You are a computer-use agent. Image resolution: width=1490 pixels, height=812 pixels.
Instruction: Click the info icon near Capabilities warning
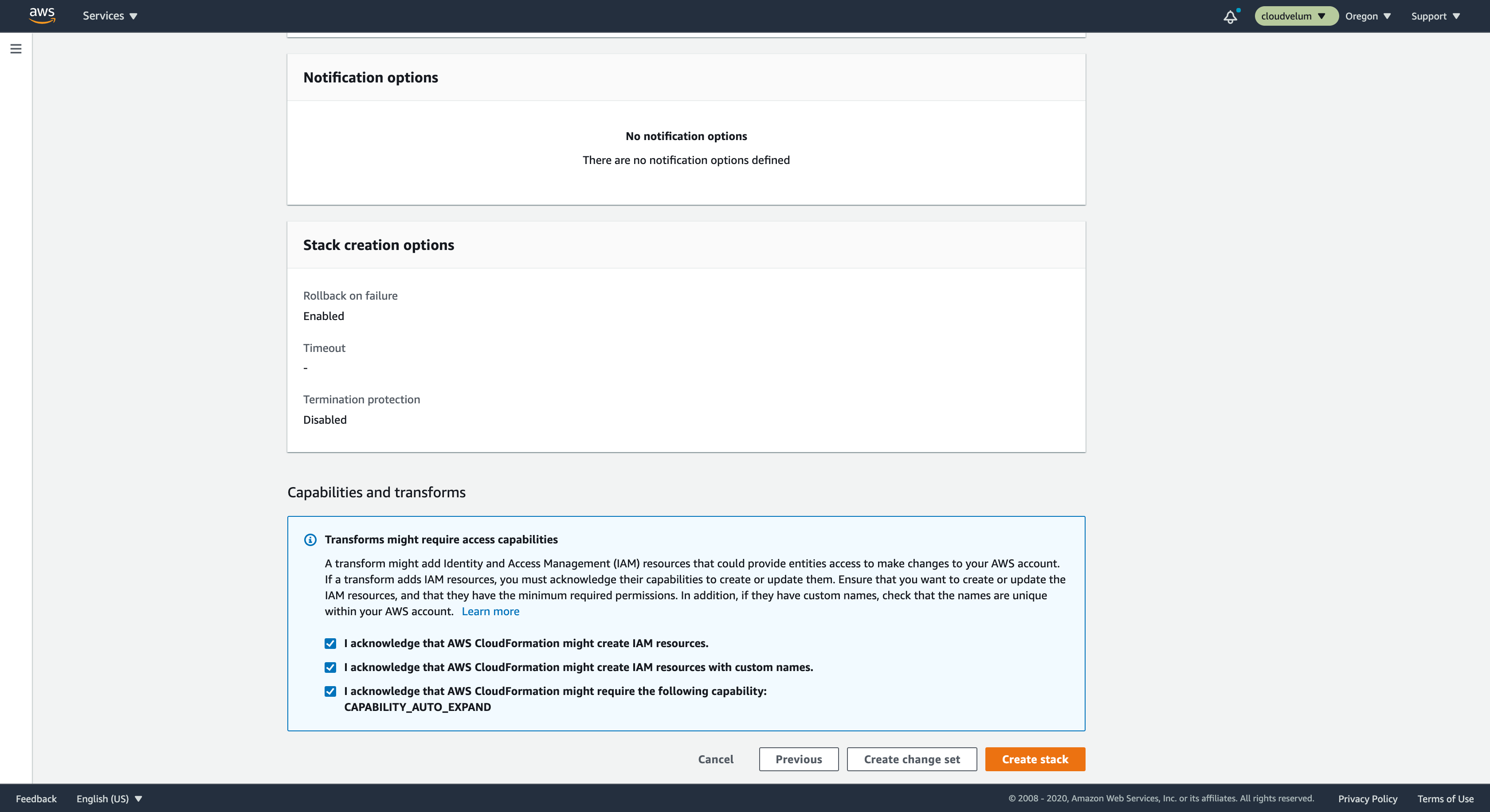[x=310, y=539]
